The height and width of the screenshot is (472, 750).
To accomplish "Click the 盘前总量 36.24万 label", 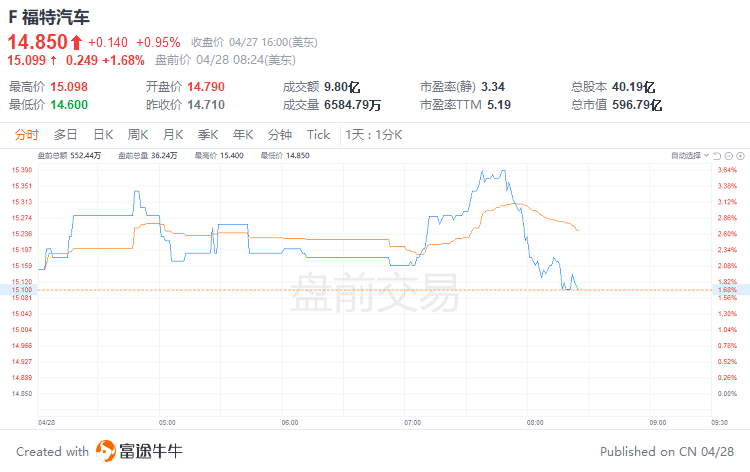I will [148, 155].
